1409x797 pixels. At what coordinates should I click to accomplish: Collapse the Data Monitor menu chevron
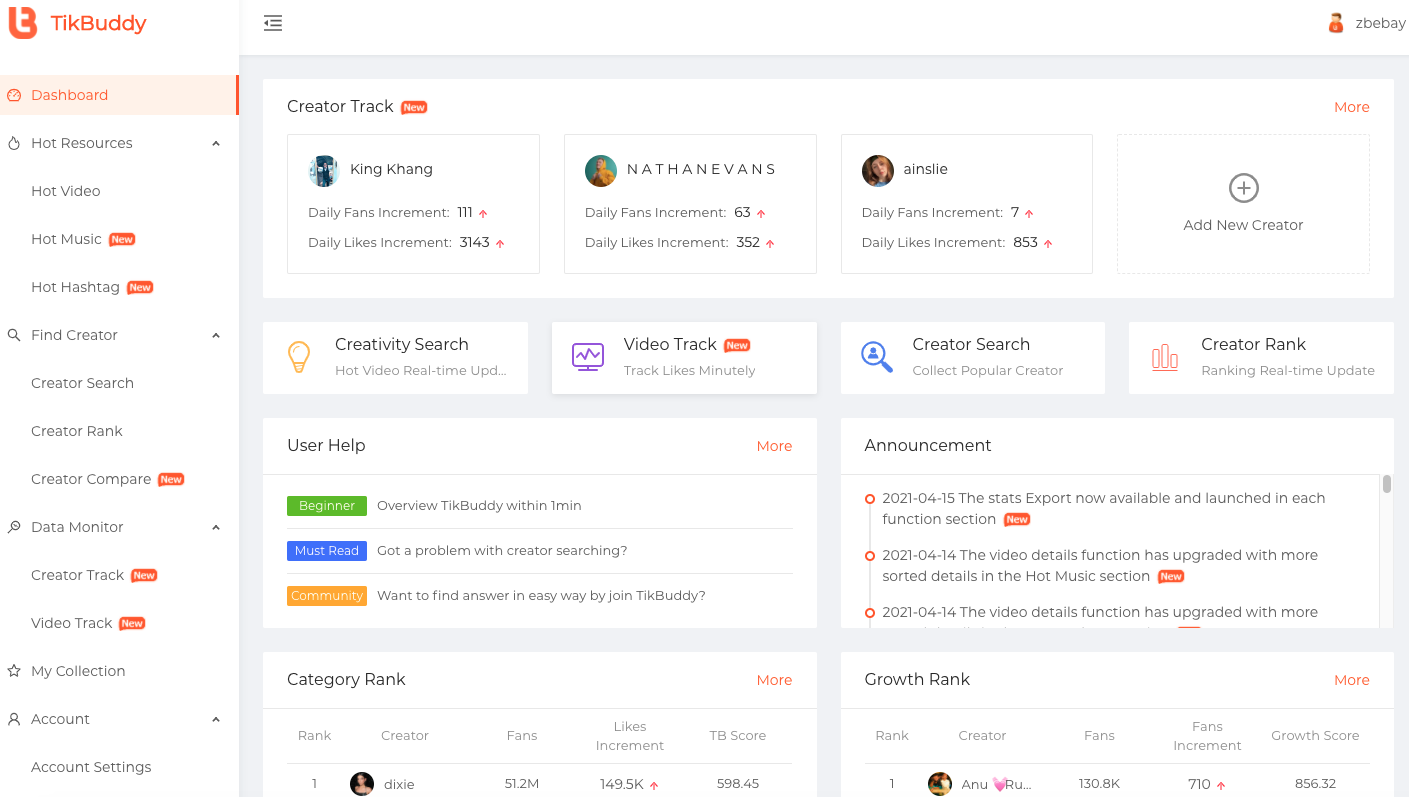[216, 527]
